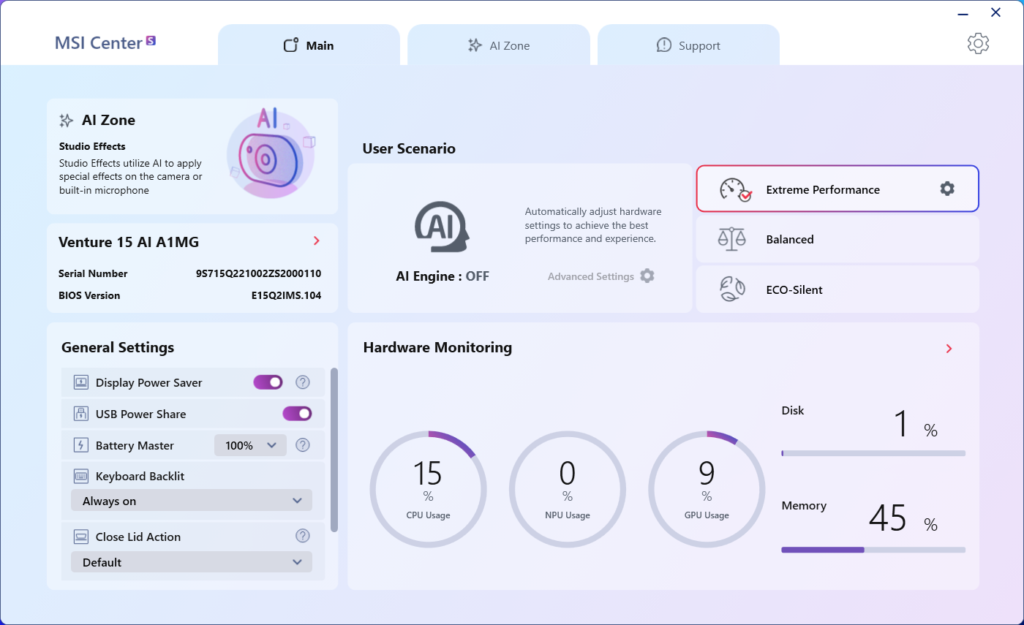Toggle USB Power Share off
This screenshot has width=1024, height=625.
point(297,413)
